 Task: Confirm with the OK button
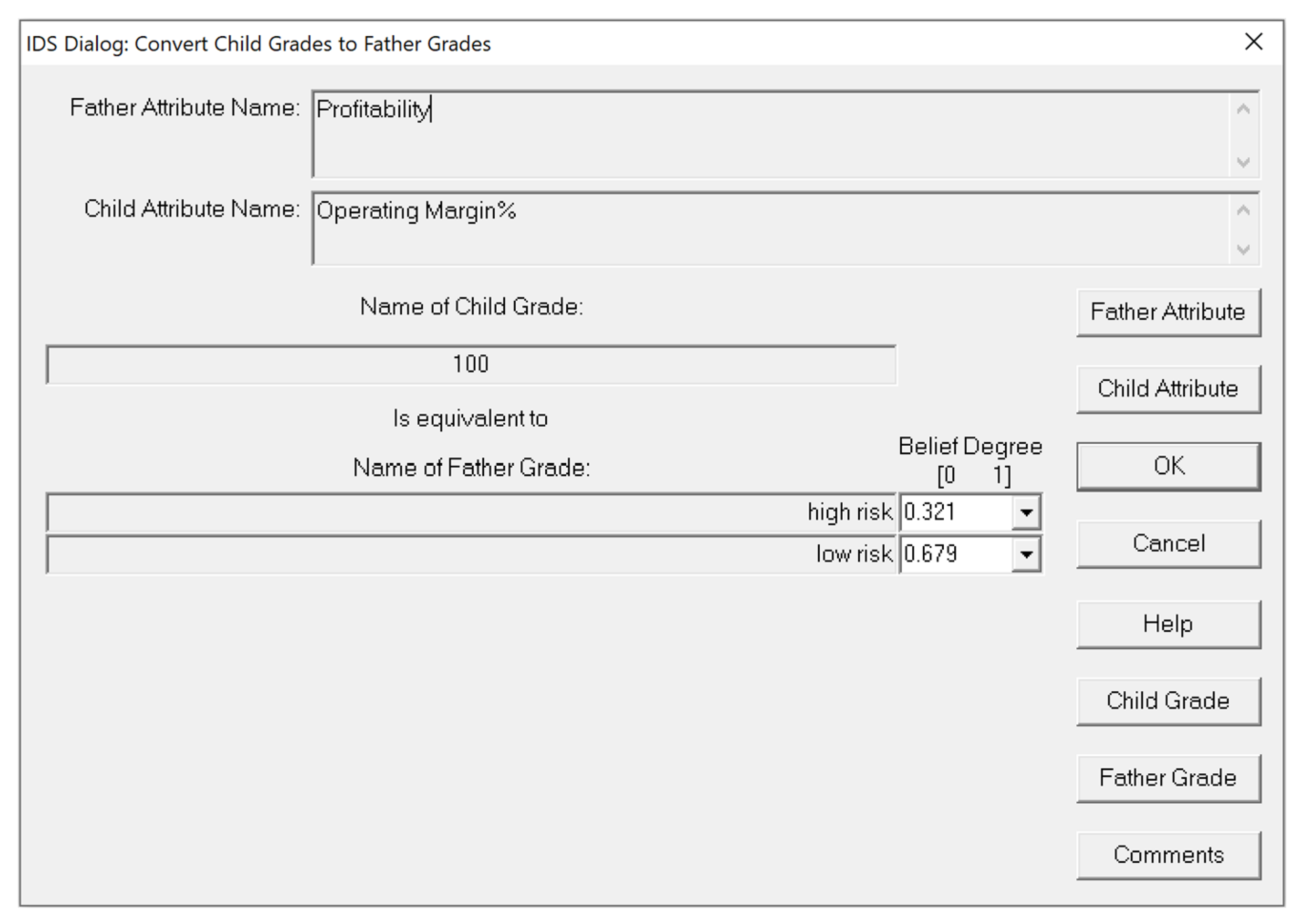pyautogui.click(x=1168, y=466)
